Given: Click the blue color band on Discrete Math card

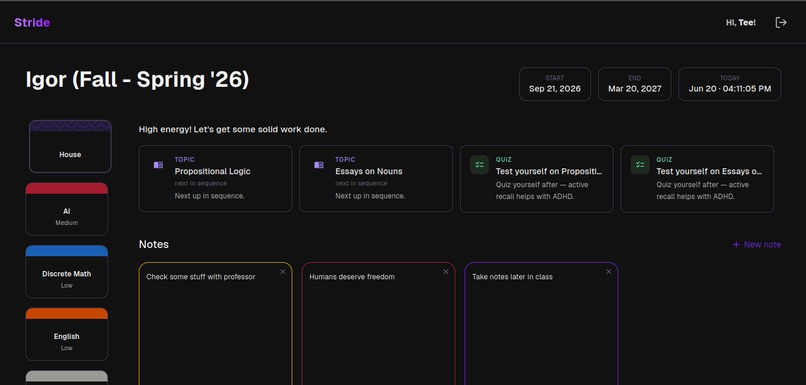Looking at the screenshot, I should pos(66,251).
